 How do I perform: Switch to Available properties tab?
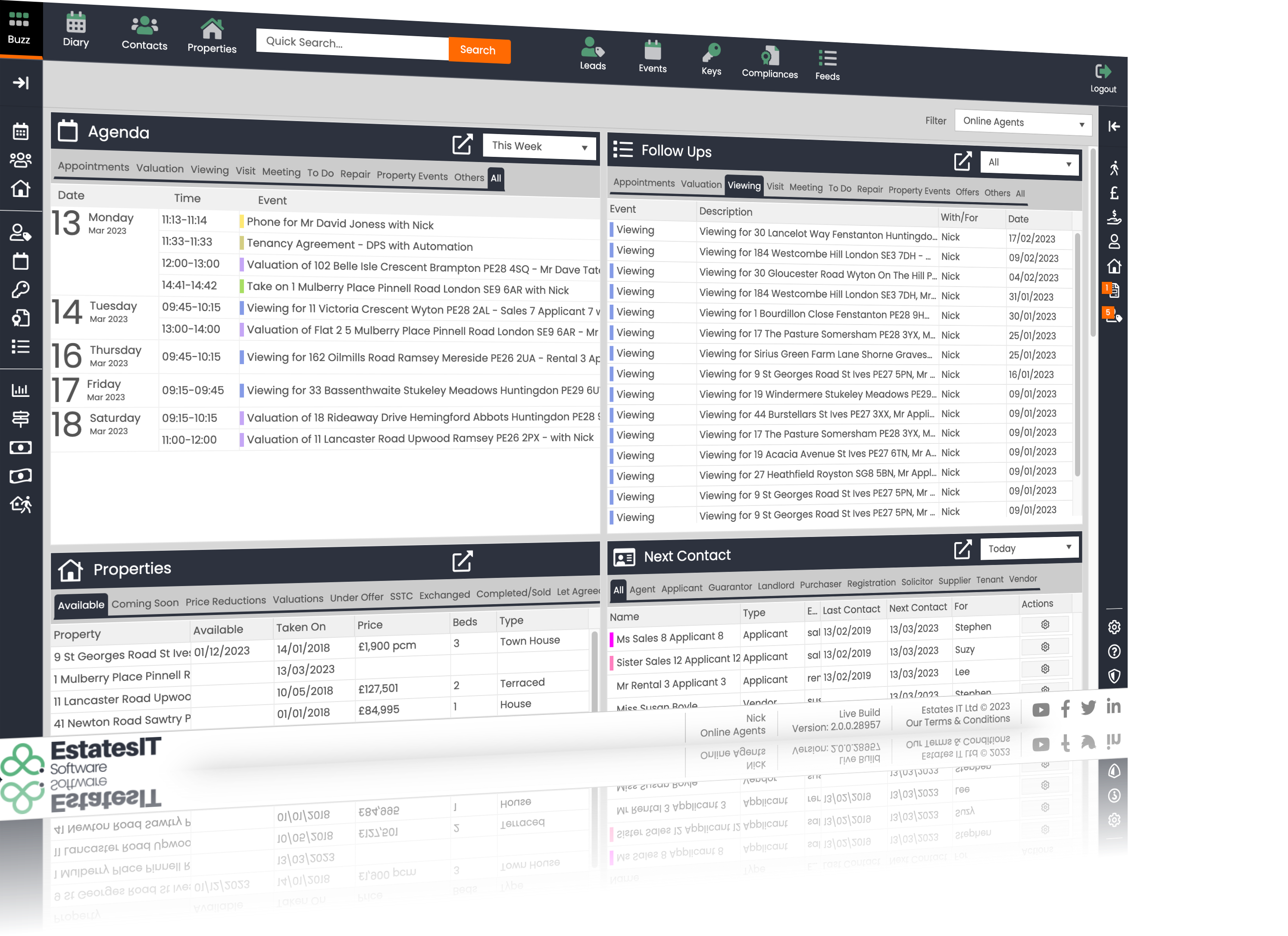(80, 602)
